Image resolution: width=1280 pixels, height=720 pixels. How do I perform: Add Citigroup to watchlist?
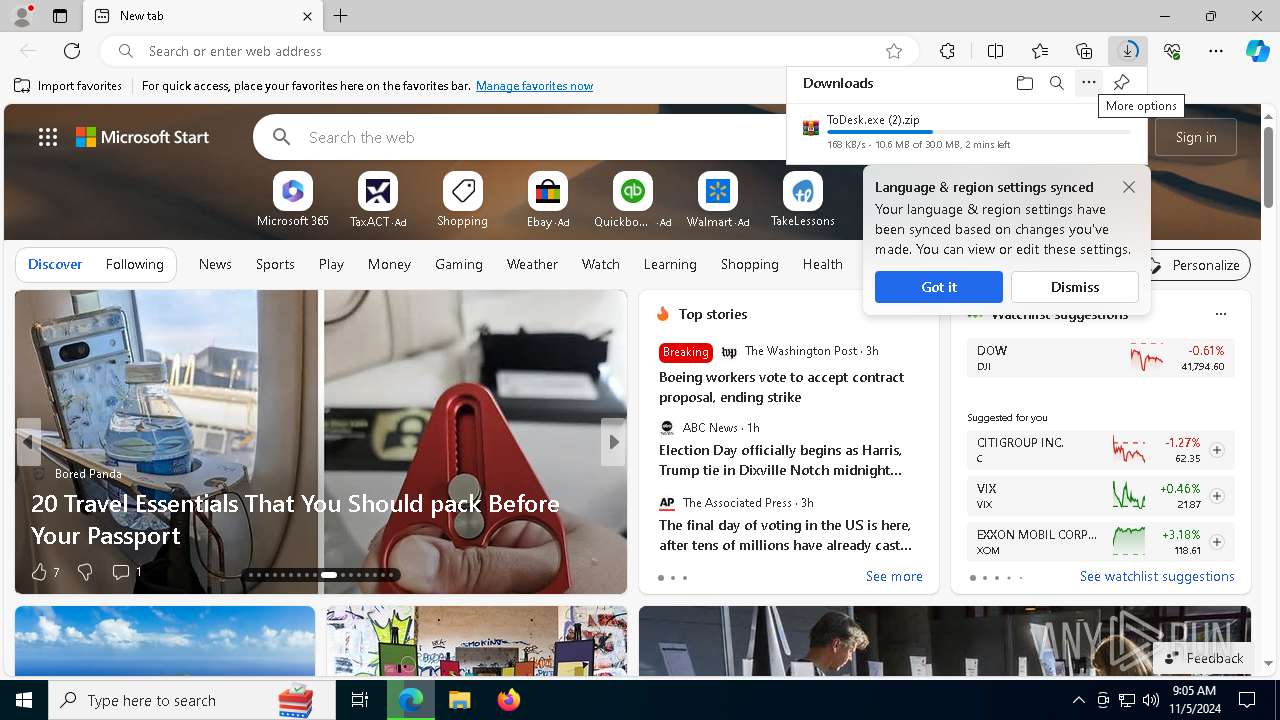pyautogui.click(x=1217, y=450)
